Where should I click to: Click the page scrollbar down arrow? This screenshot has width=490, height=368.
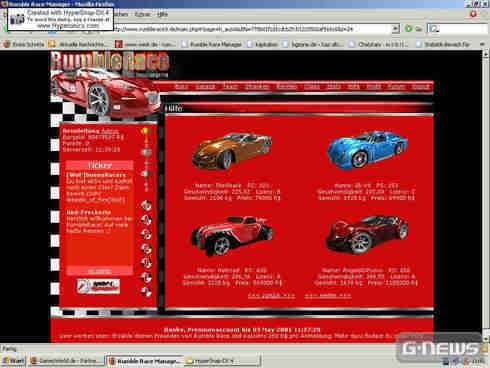[486, 339]
